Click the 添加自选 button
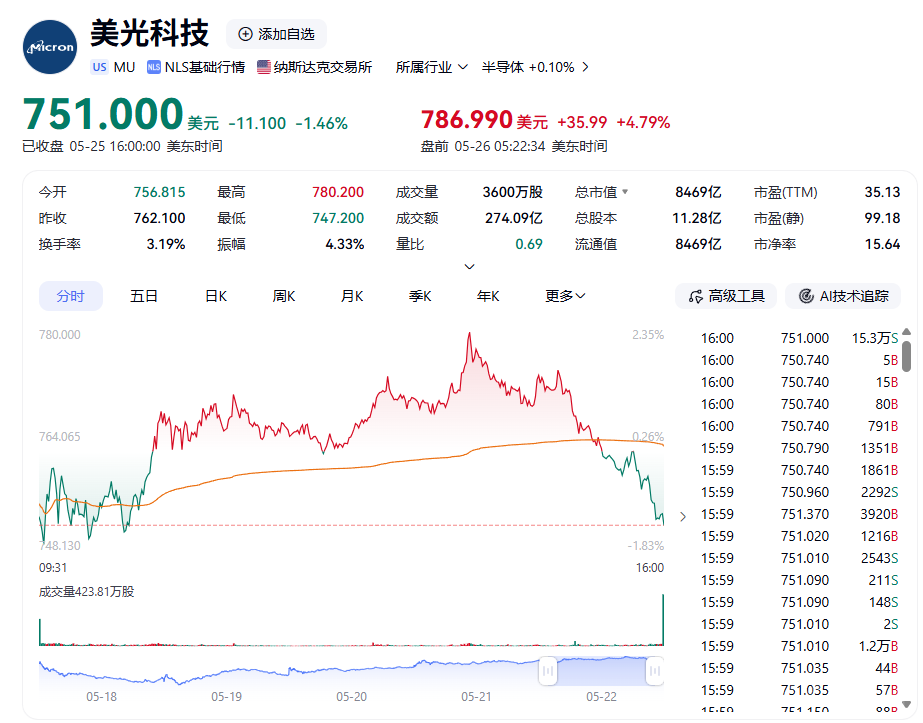This screenshot has width=923, height=723. (276, 34)
